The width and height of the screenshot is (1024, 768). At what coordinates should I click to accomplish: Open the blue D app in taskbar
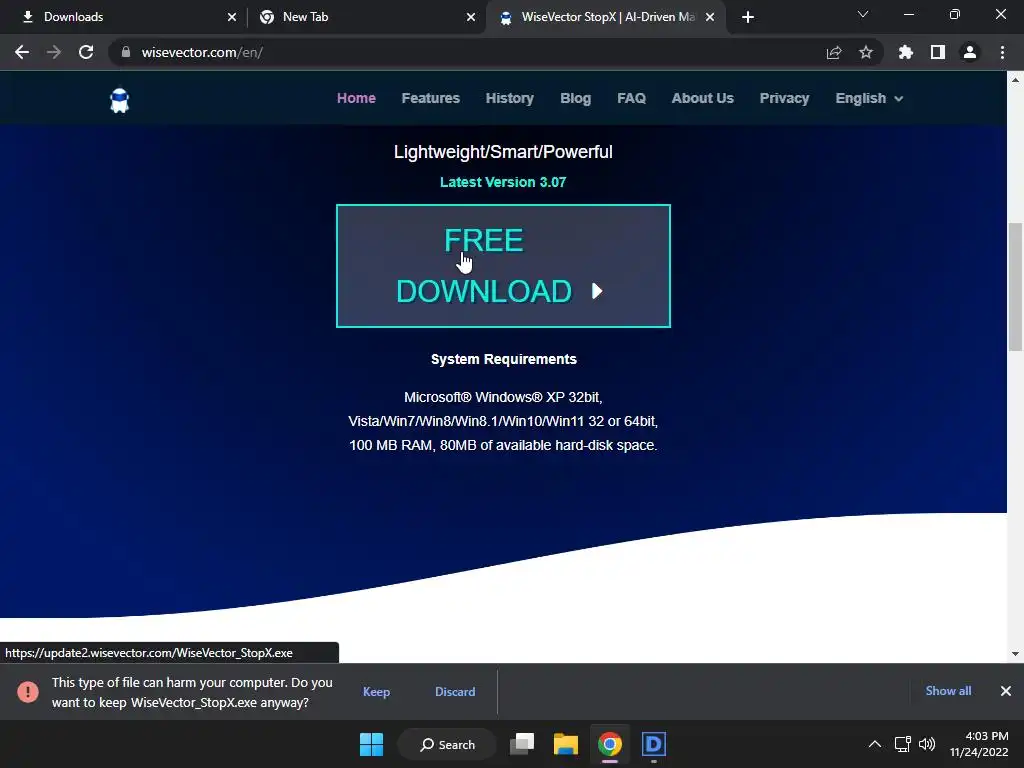[654, 744]
